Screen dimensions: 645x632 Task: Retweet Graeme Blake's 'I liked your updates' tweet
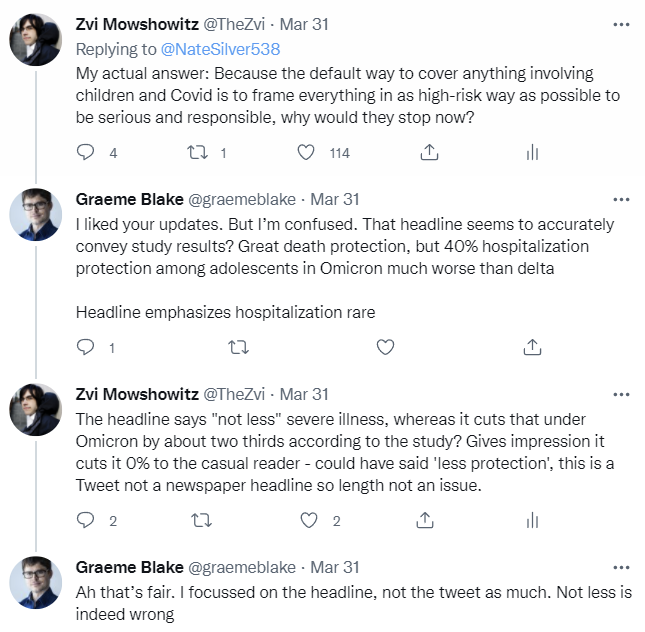[x=238, y=347]
